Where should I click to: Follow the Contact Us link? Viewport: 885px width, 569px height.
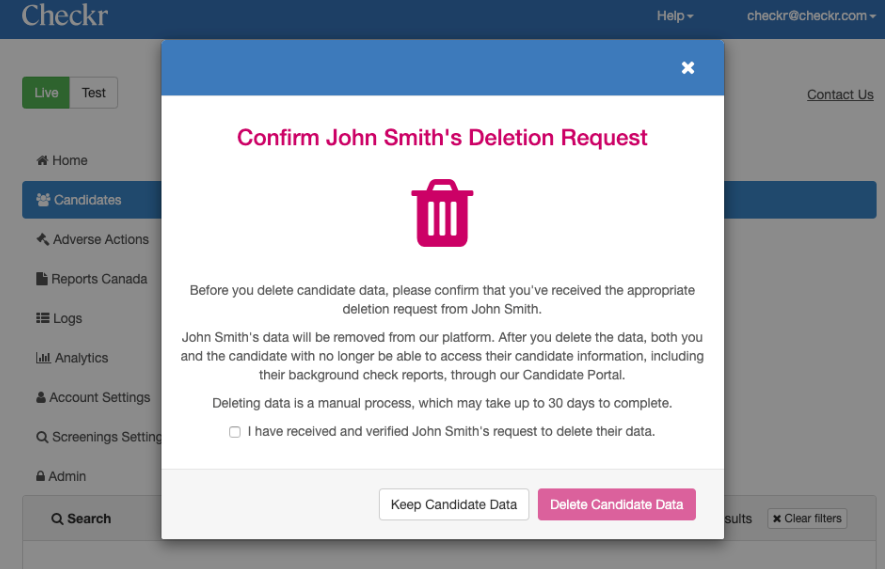point(840,95)
